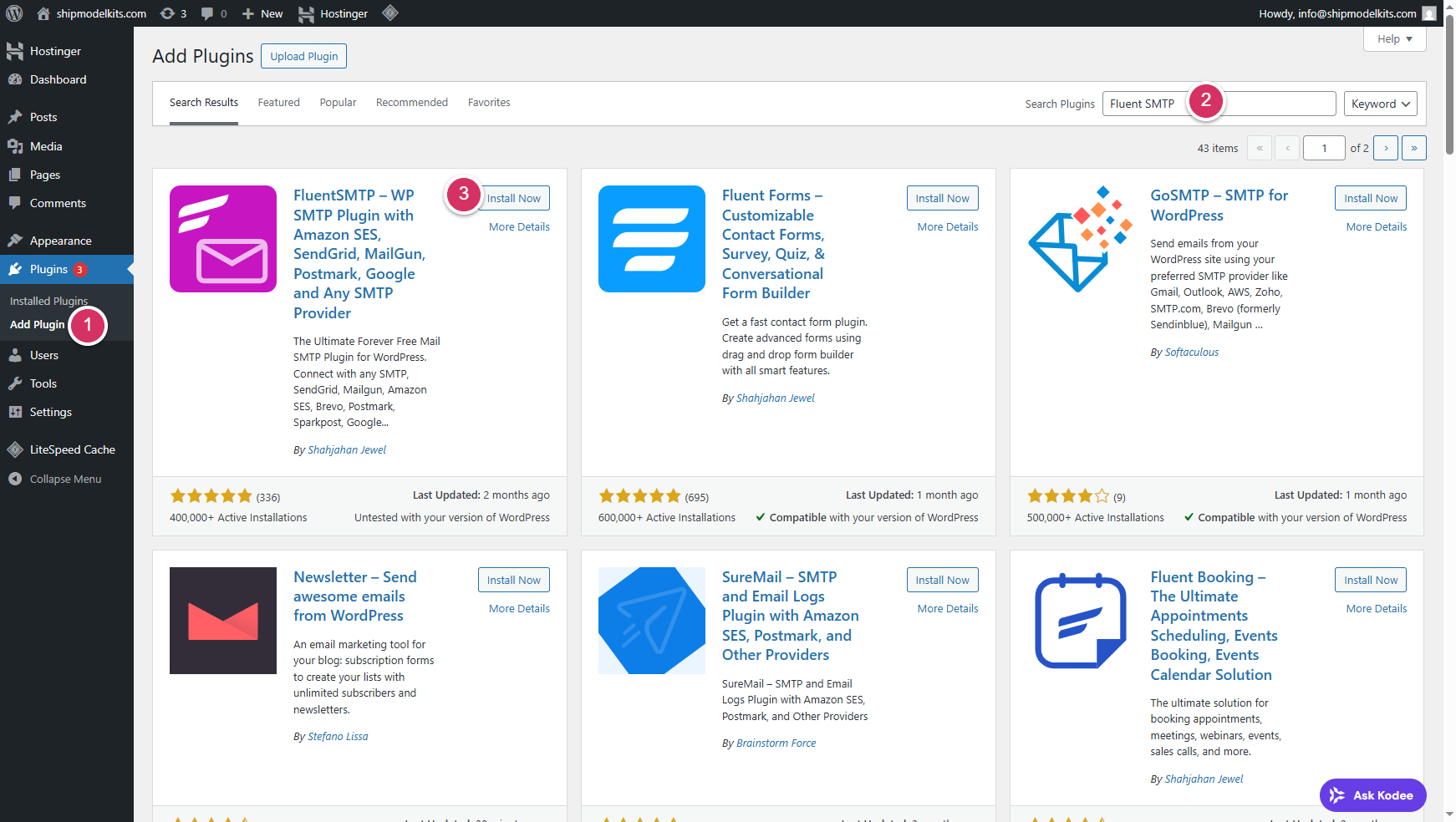Screen dimensions: 1456x822
Task: Open the New content menu
Action: (x=262, y=13)
